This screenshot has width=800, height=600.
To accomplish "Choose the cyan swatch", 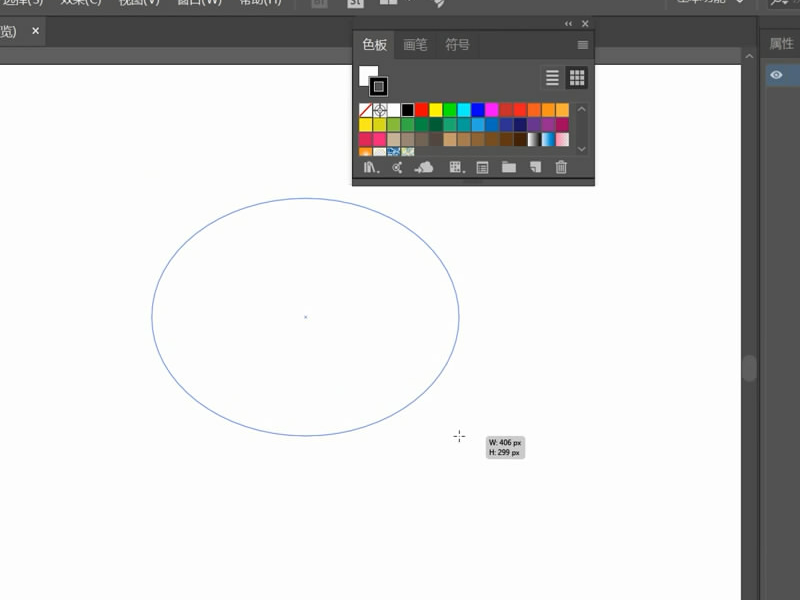I will point(464,110).
